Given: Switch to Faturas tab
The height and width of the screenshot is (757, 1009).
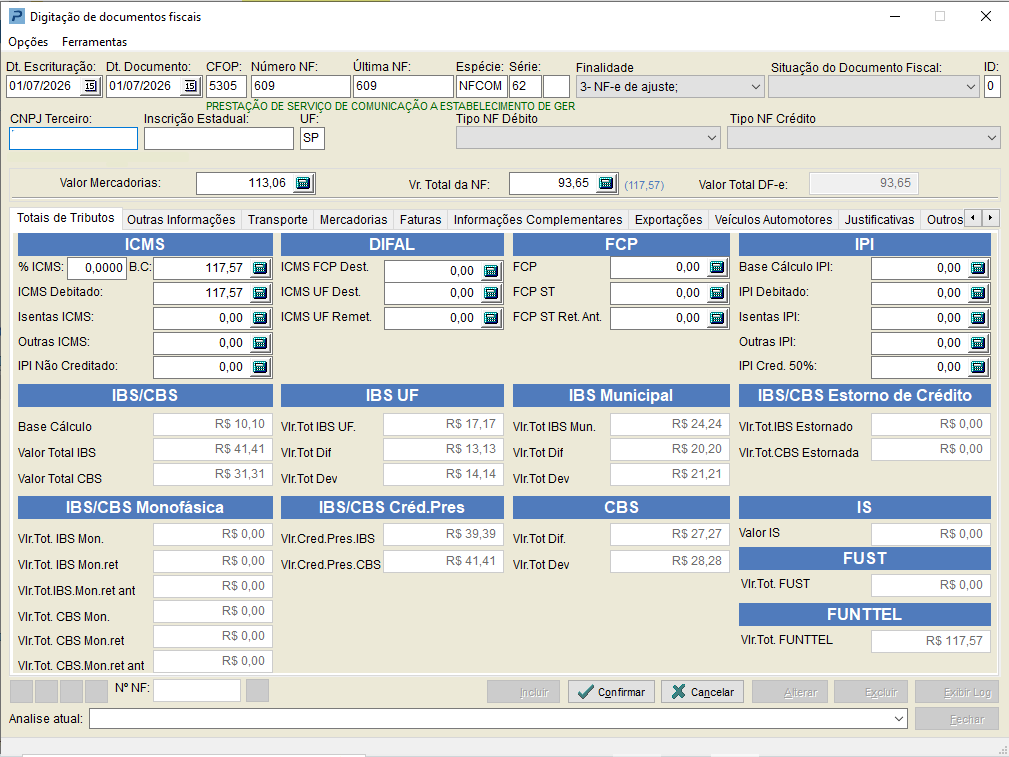Looking at the screenshot, I should pyautogui.click(x=420, y=220).
